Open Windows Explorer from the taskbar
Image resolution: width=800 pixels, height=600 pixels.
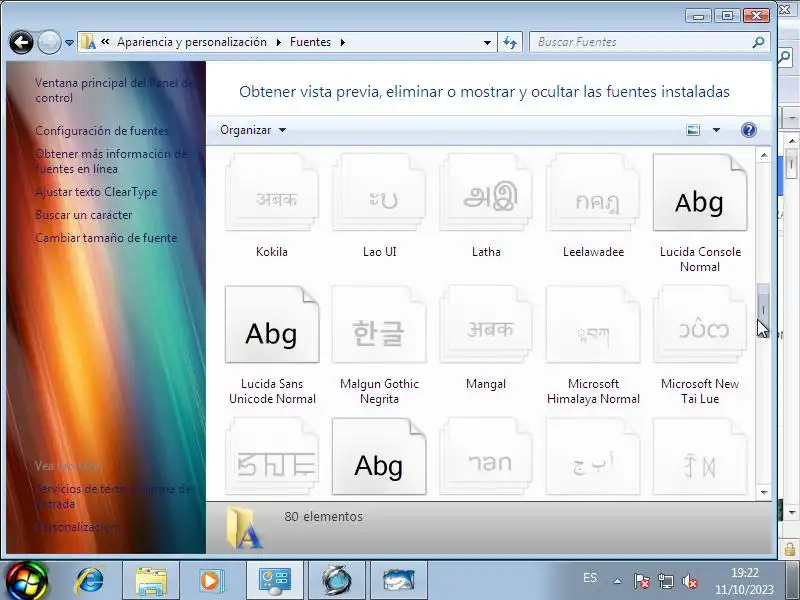[151, 581]
